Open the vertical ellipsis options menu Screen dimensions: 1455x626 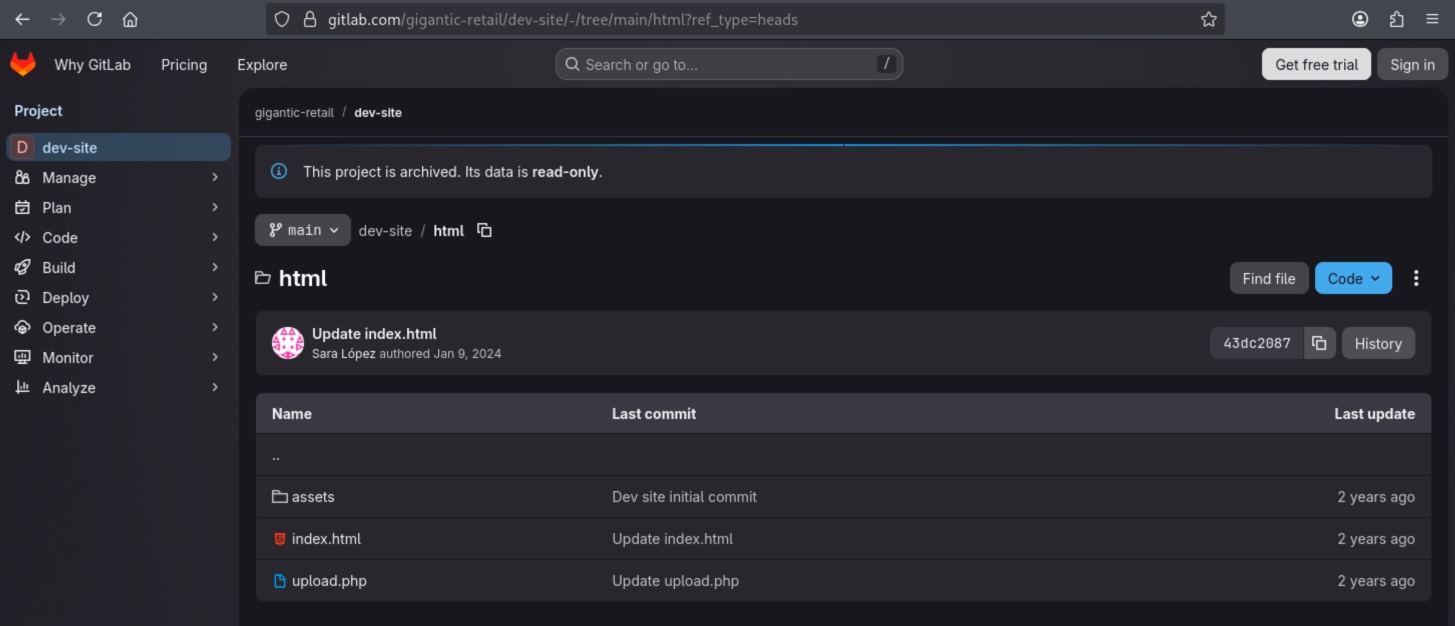(1416, 278)
